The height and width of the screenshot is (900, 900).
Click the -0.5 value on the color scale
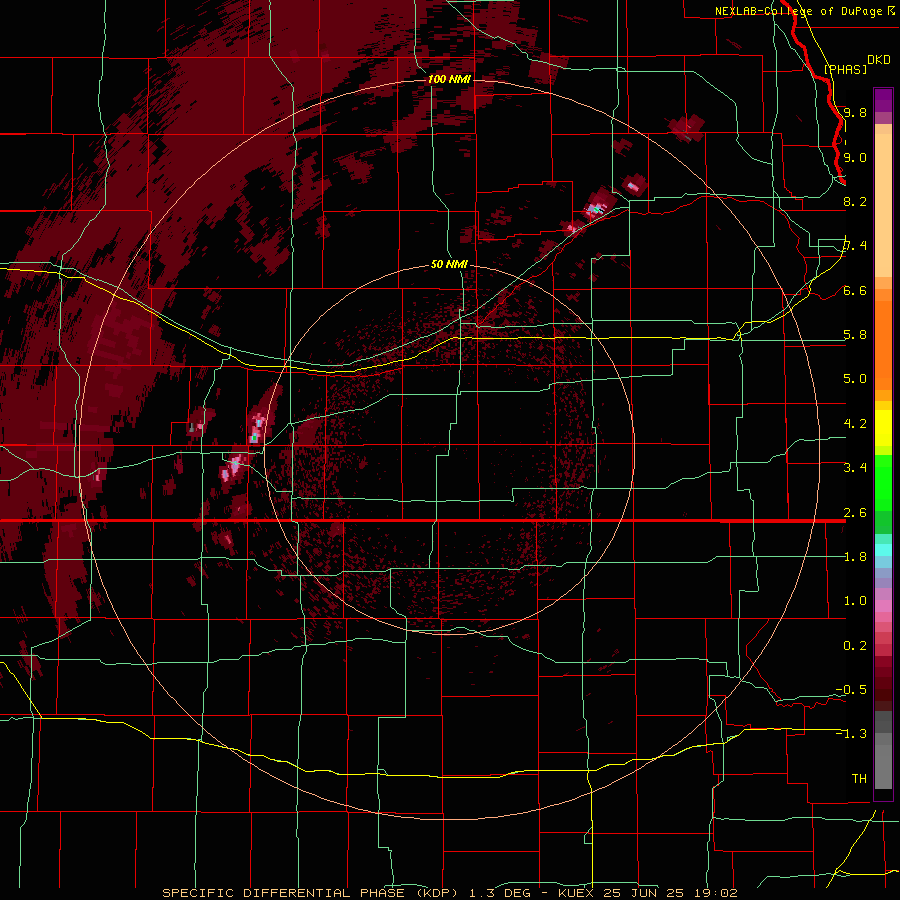[851, 690]
